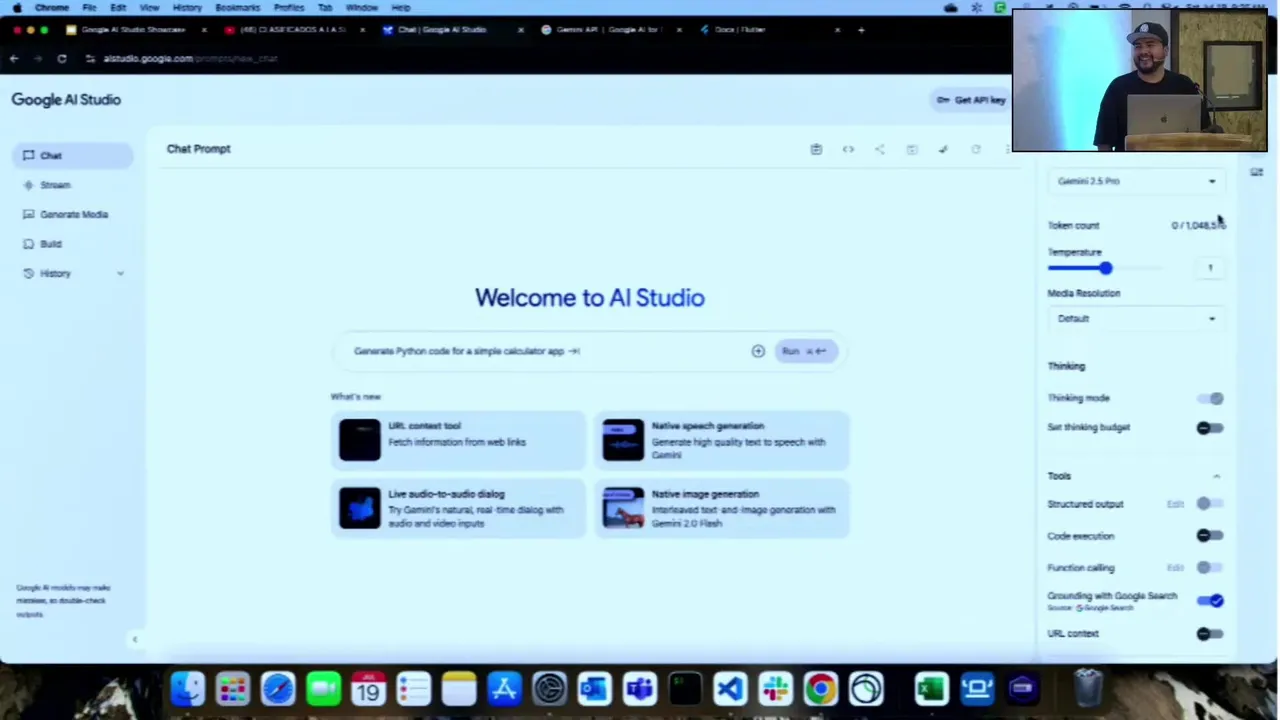This screenshot has height=720, width=1280.
Task: Click the History icon in sidebar
Action: pyautogui.click(x=28, y=273)
